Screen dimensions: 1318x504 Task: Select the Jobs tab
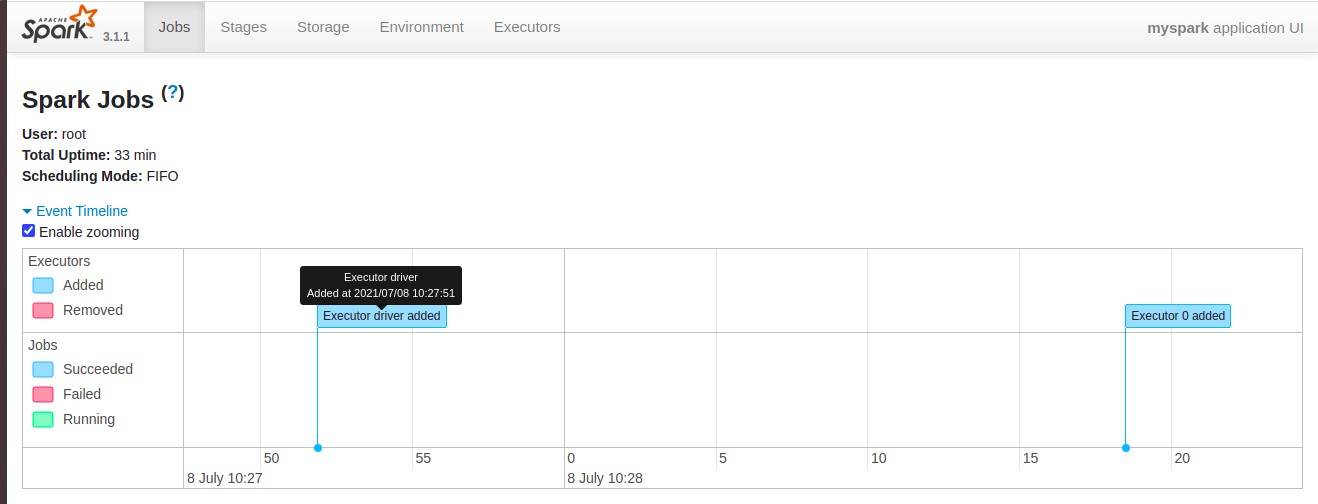(x=174, y=27)
